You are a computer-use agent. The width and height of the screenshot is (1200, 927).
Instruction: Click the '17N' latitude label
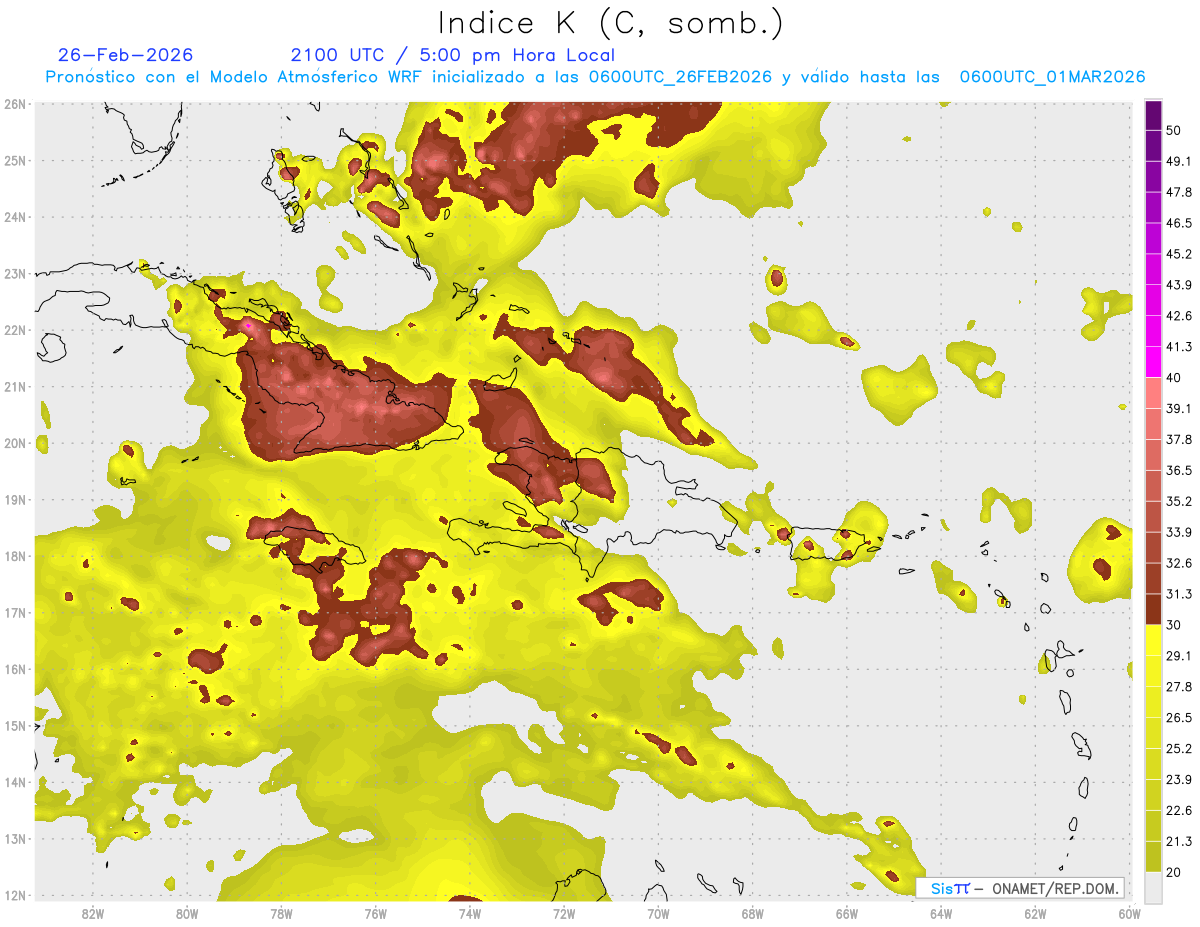pos(15,612)
